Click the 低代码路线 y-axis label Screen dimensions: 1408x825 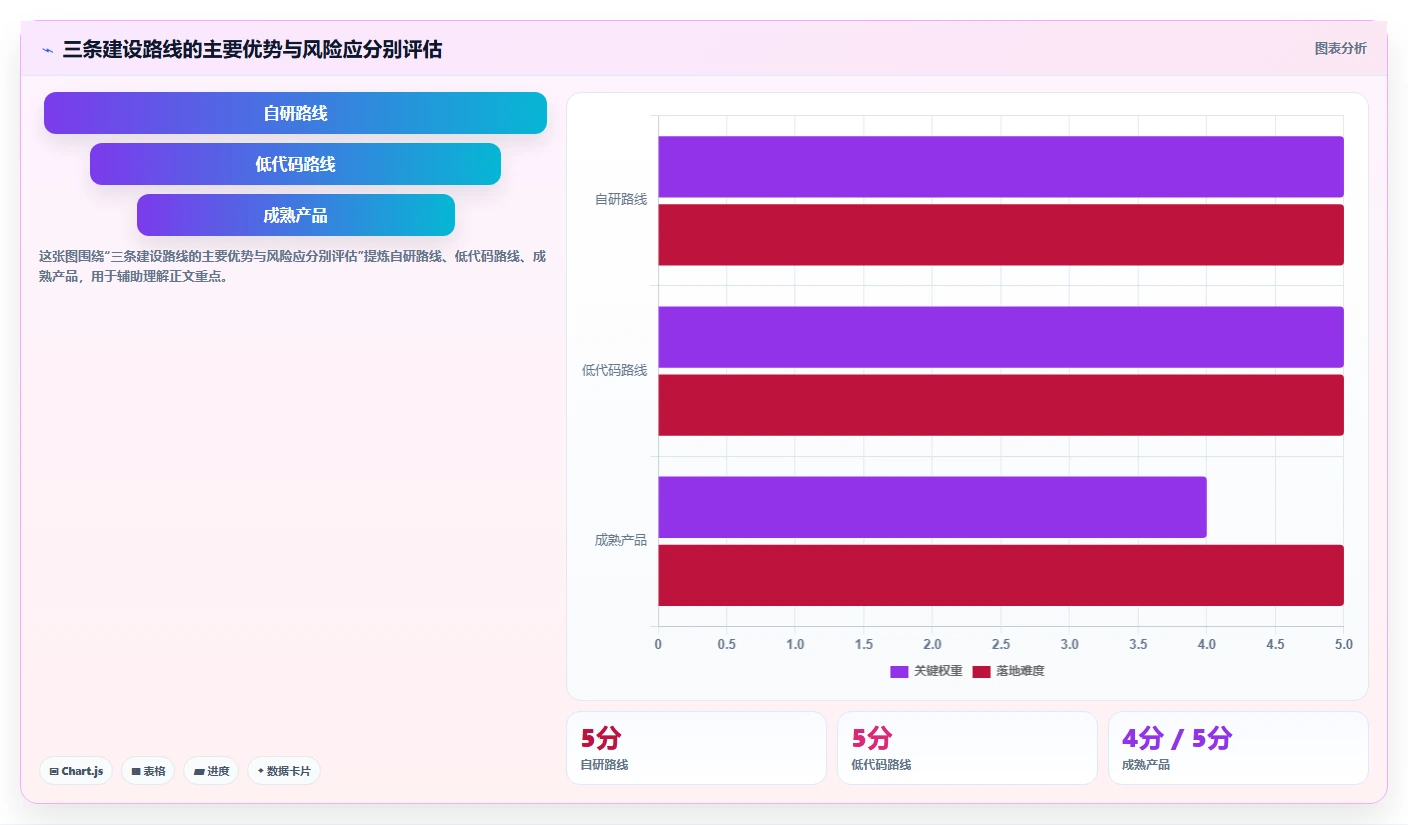tap(615, 371)
